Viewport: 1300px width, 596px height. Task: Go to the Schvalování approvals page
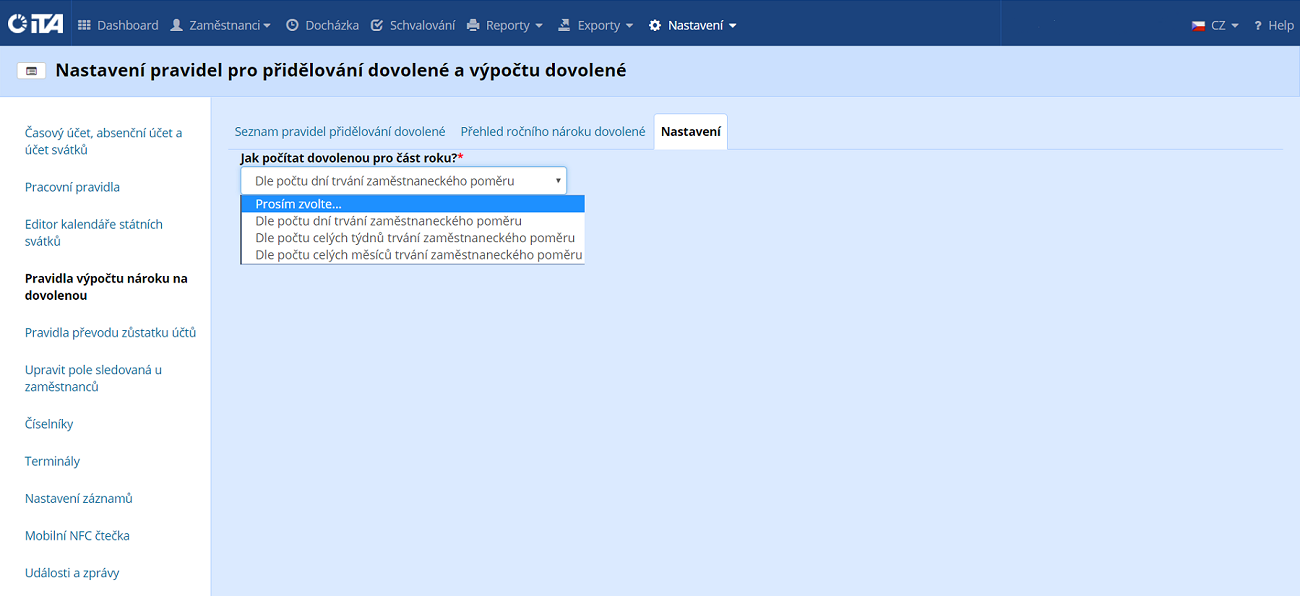pos(412,25)
